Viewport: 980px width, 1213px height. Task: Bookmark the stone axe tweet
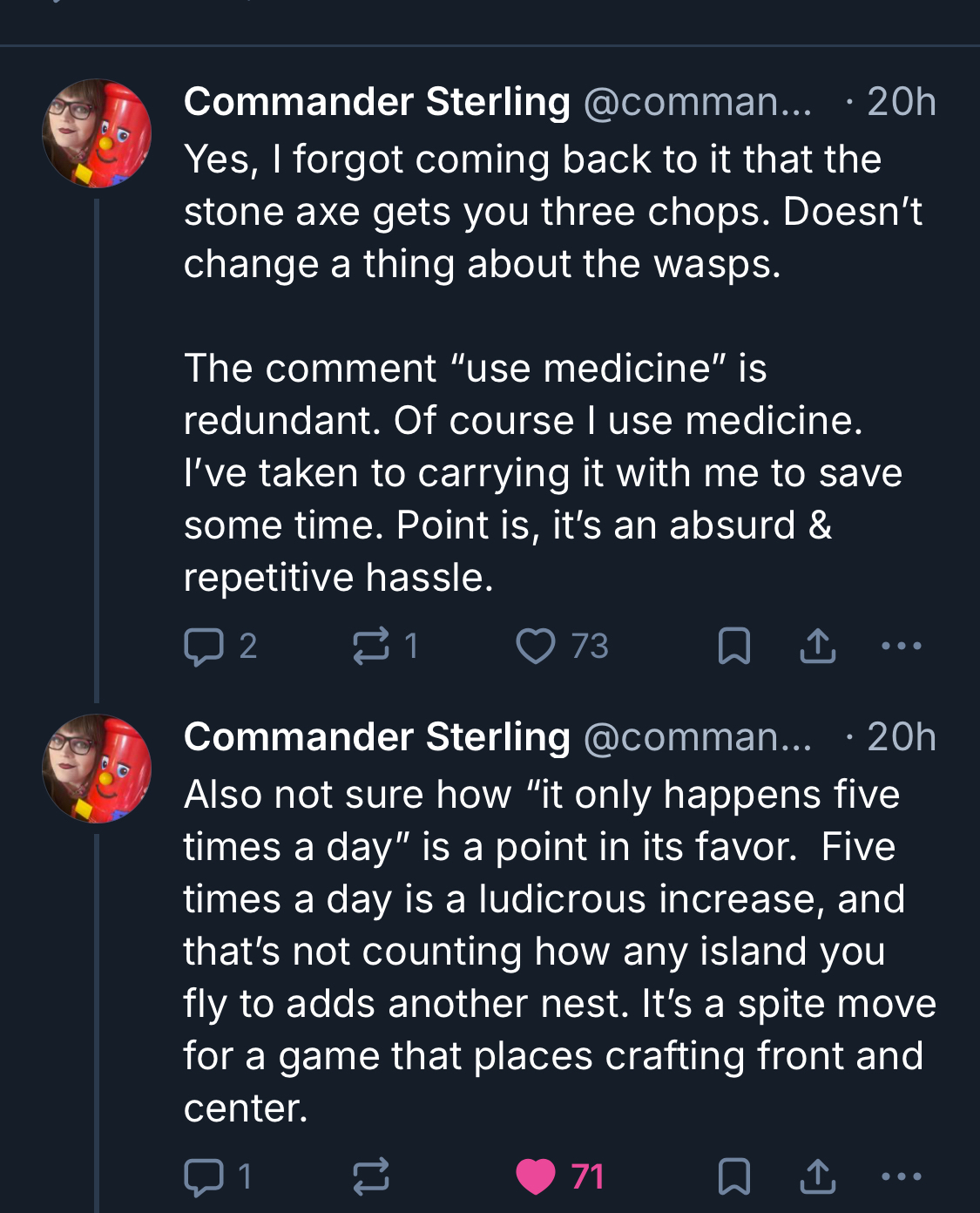pos(733,647)
